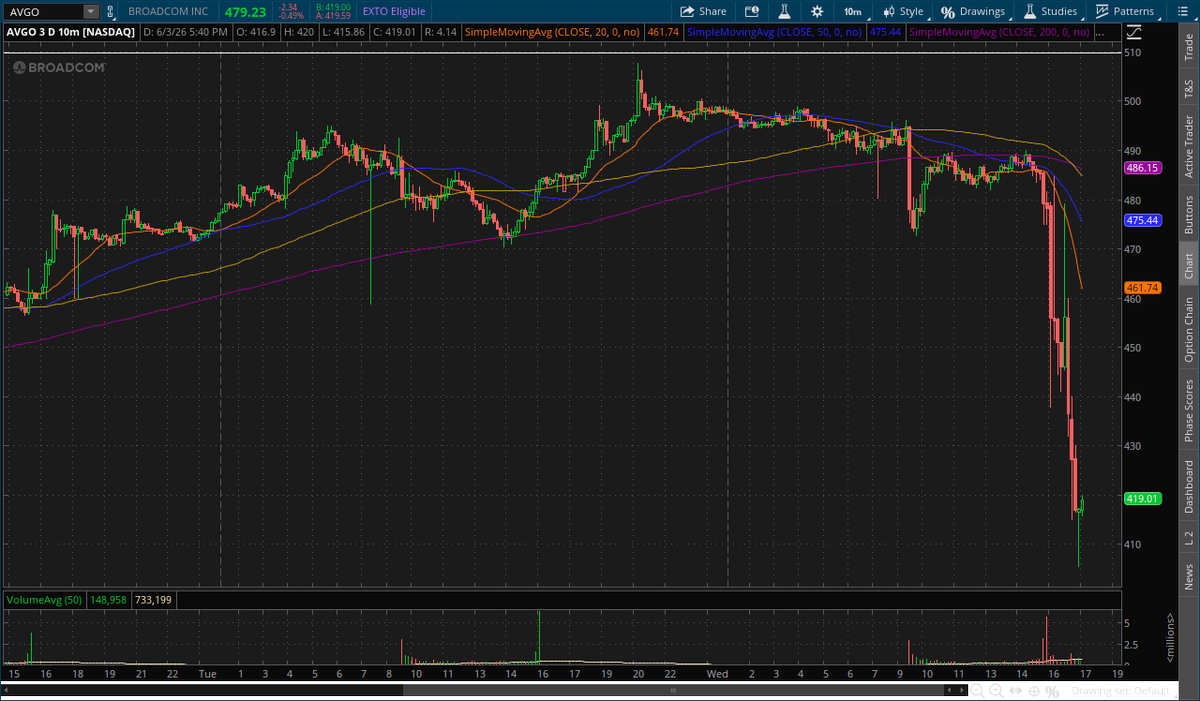This screenshot has height=701, width=1200.
Task: Click the 461.74 orange price bubble
Action: [1141, 287]
